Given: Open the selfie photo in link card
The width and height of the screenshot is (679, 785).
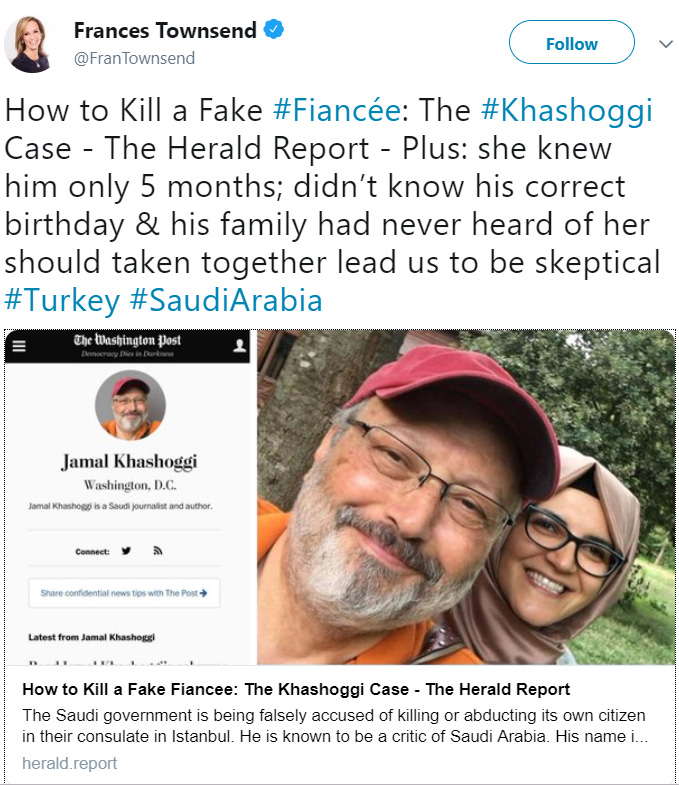Looking at the screenshot, I should point(466,497).
